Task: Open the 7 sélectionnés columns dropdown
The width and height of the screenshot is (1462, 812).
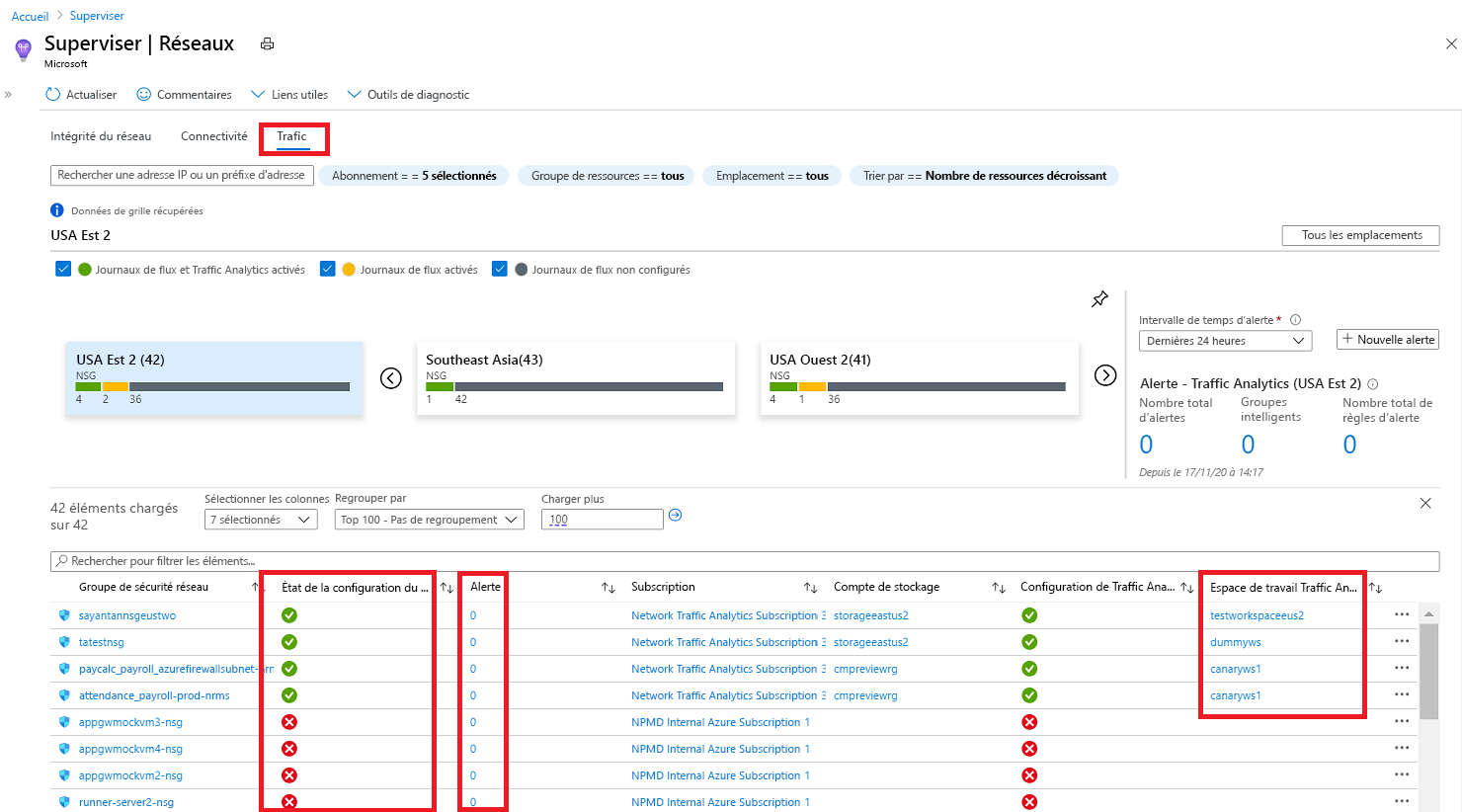Action: click(x=261, y=520)
